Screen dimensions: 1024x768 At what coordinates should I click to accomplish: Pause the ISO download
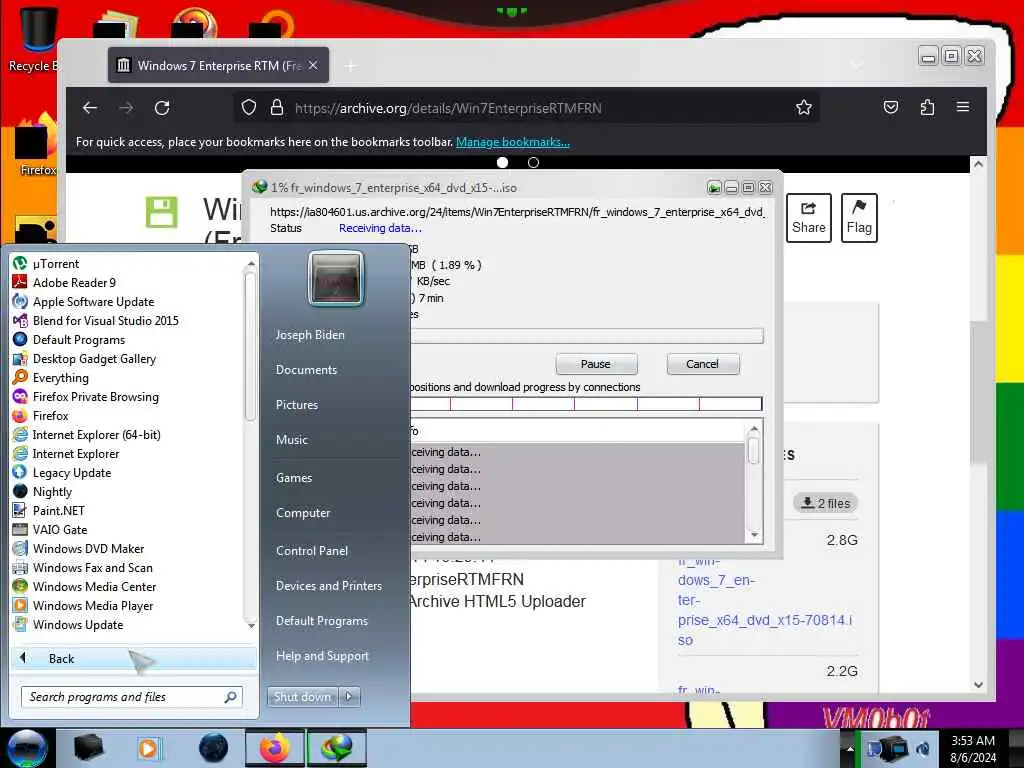596,364
